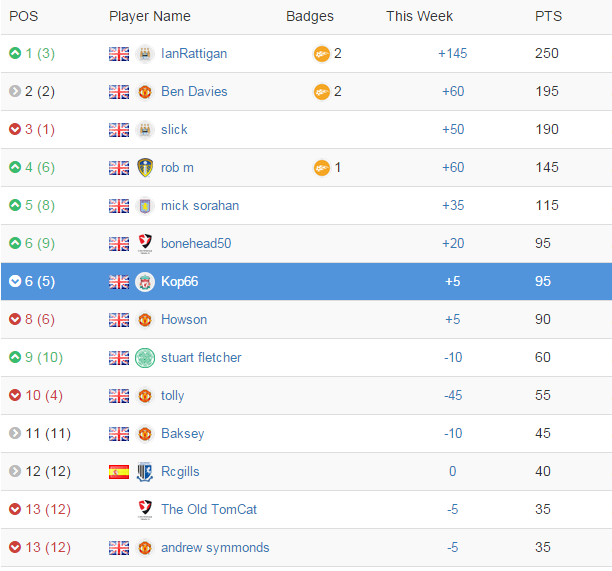Viewport: 612px width, 571px height.
Task: Click the Player Name column header
Action: 149,16
